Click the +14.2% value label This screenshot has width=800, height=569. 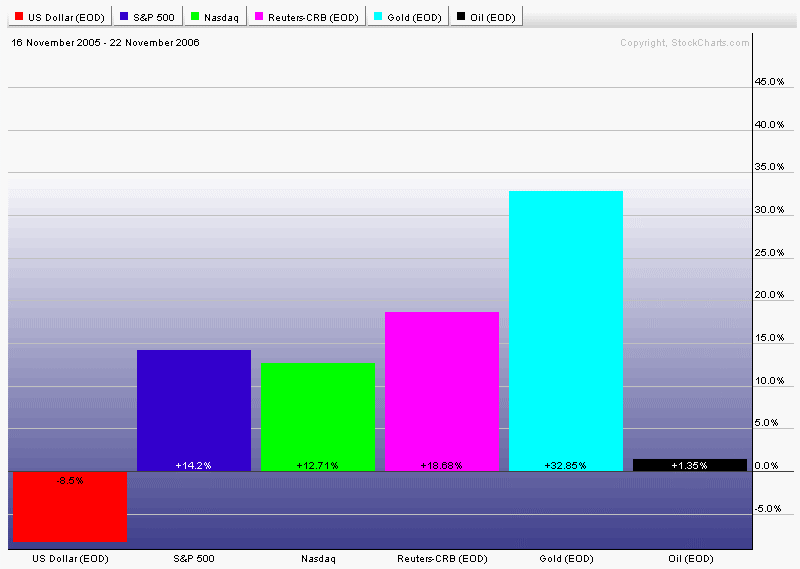[x=193, y=465]
